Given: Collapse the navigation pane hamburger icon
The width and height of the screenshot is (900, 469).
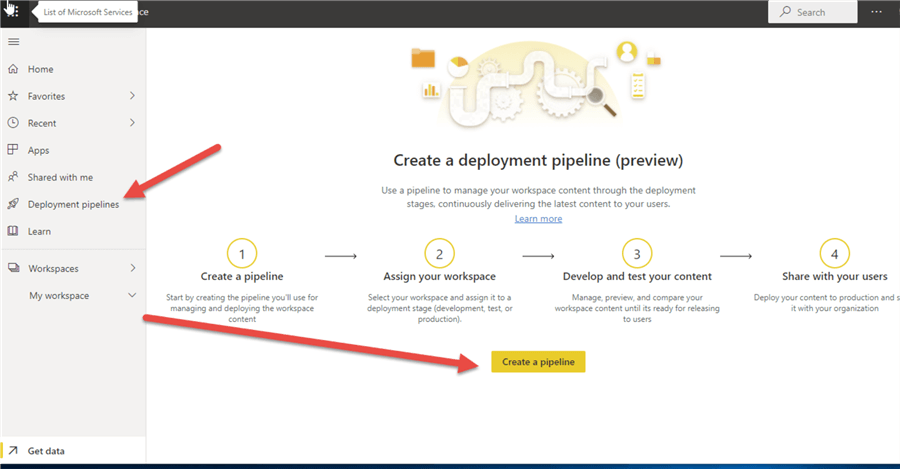Looking at the screenshot, I should pos(13,42).
